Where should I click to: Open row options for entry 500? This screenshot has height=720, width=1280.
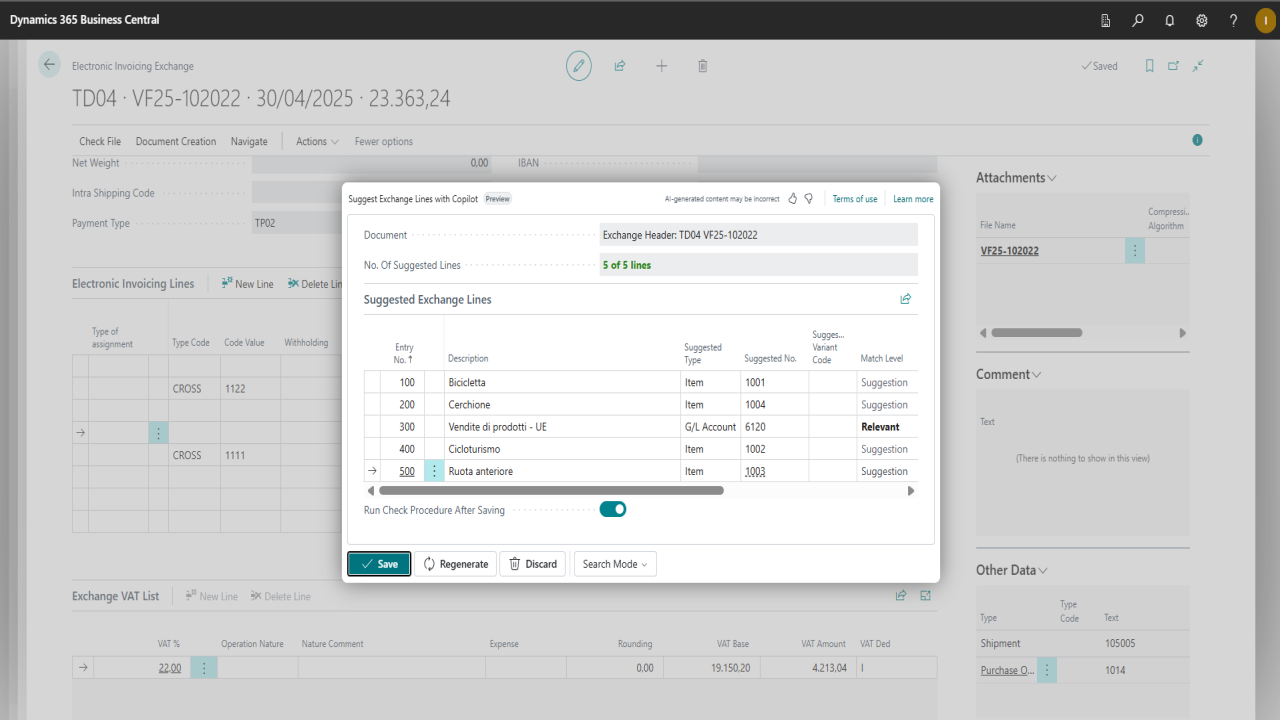[434, 471]
